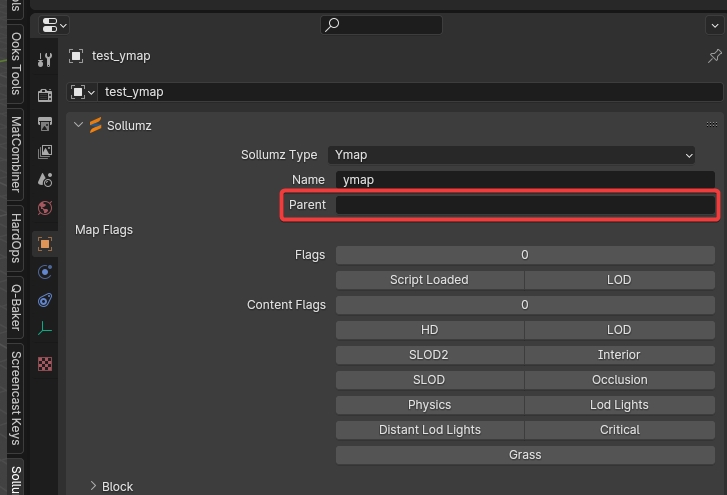Toggle the Interior content flag
The image size is (727, 495).
click(x=619, y=355)
